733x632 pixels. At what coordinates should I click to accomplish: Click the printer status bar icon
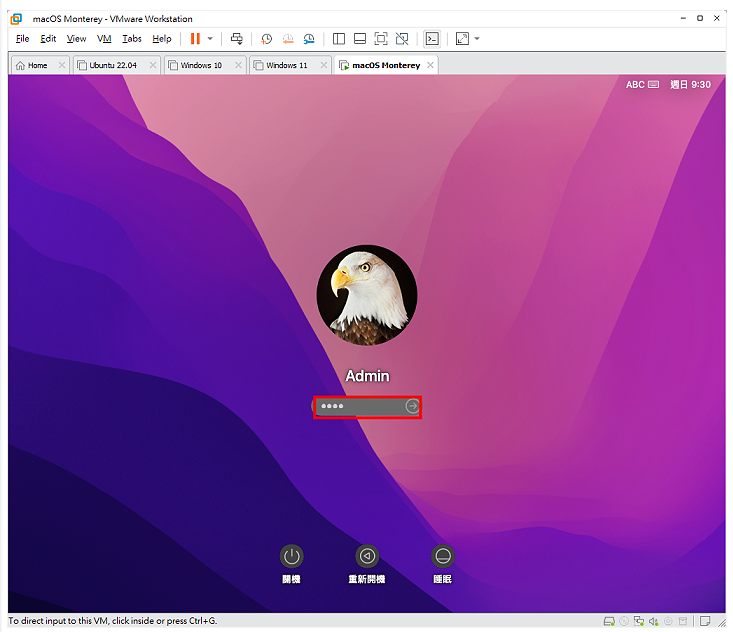683,621
